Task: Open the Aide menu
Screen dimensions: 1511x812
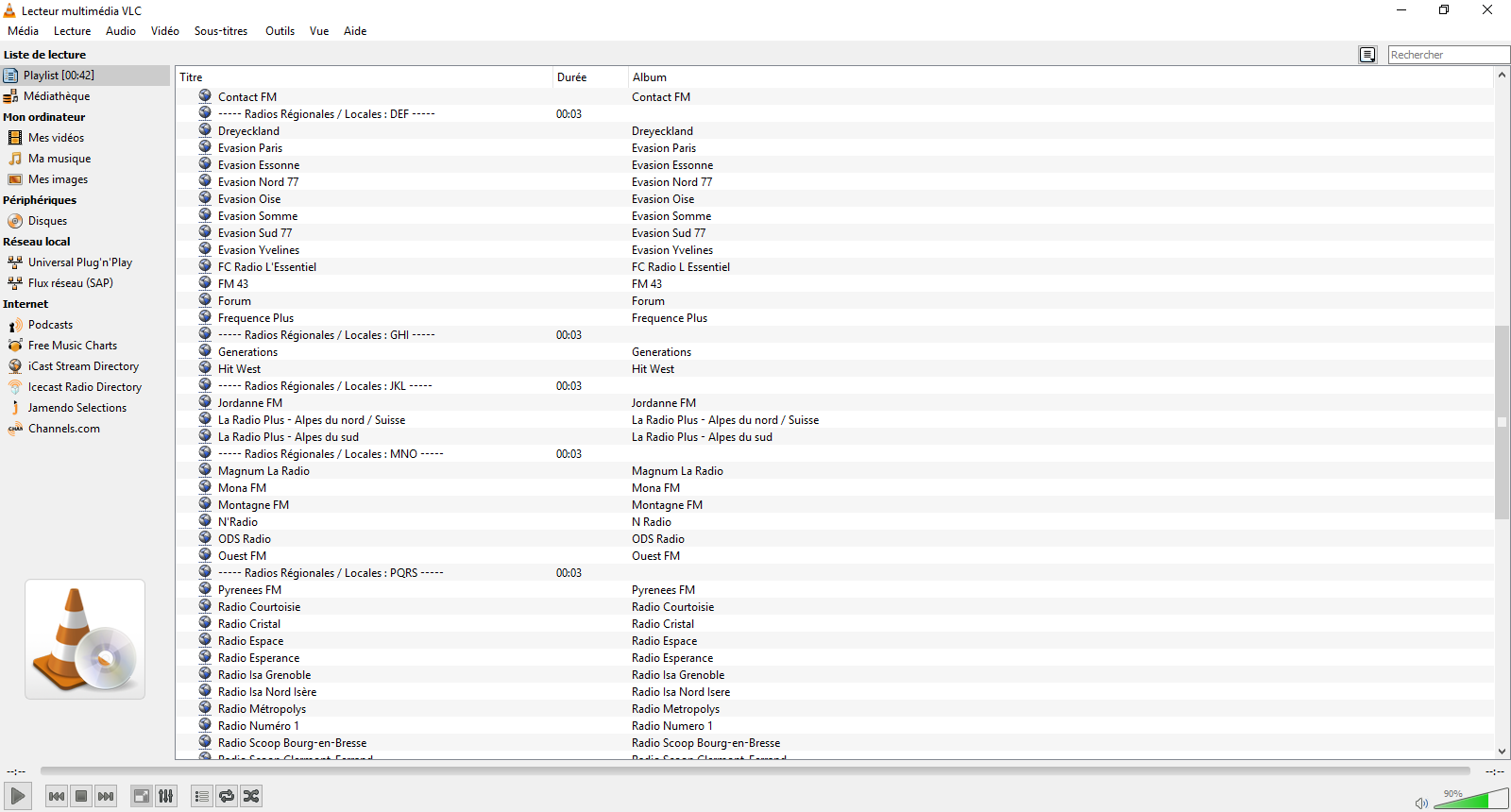Action: point(355,31)
